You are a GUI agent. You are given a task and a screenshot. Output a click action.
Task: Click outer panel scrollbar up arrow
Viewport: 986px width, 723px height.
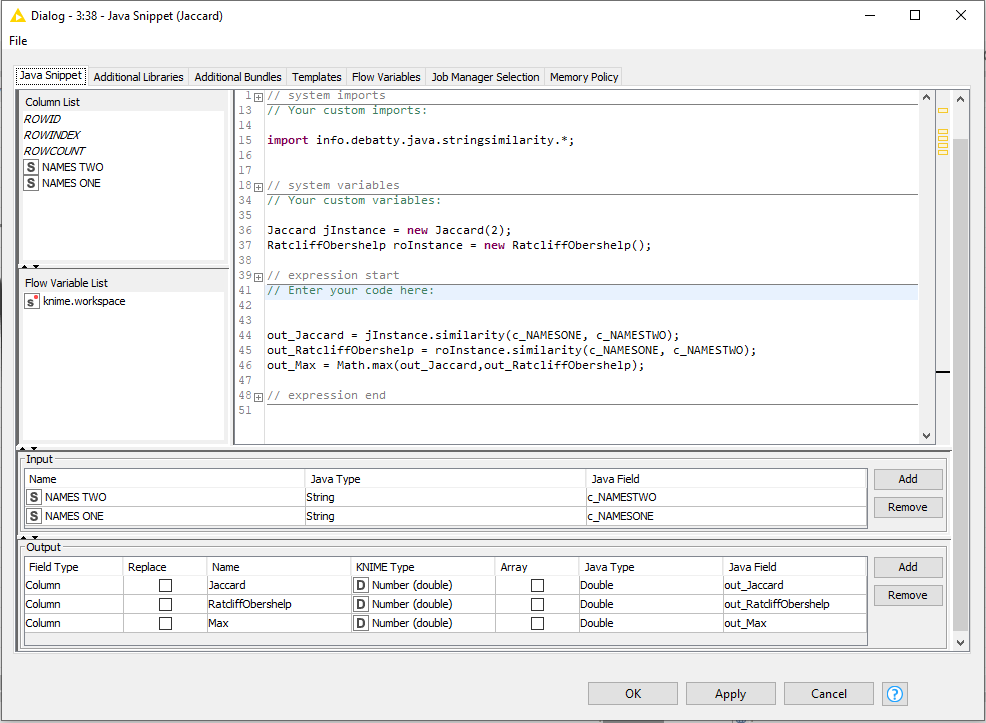pos(960,99)
